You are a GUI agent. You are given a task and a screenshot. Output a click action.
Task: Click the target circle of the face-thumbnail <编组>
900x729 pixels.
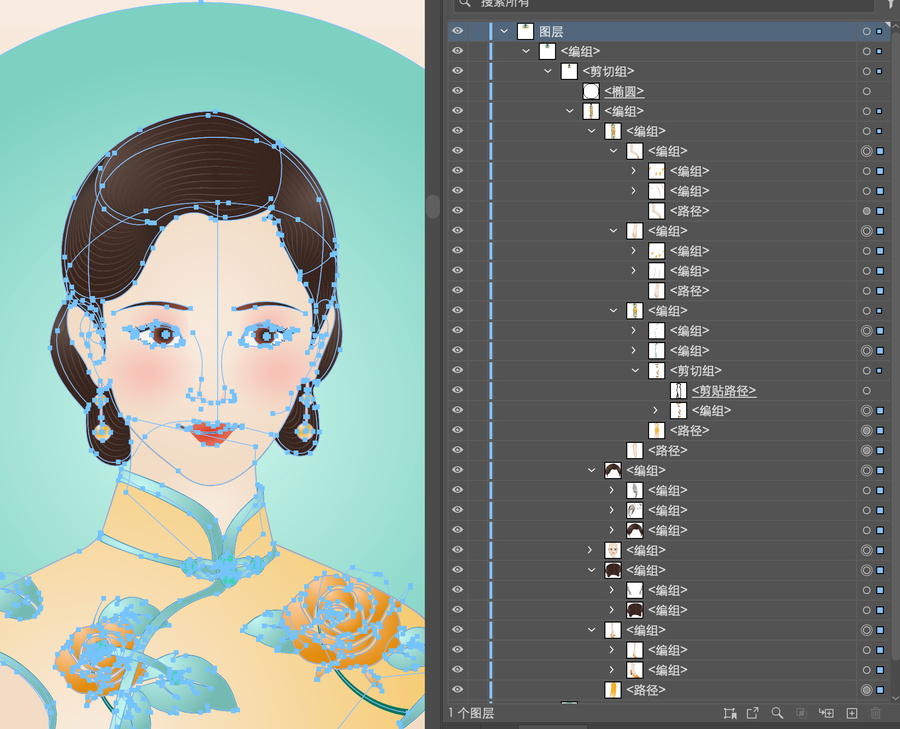[x=867, y=550]
